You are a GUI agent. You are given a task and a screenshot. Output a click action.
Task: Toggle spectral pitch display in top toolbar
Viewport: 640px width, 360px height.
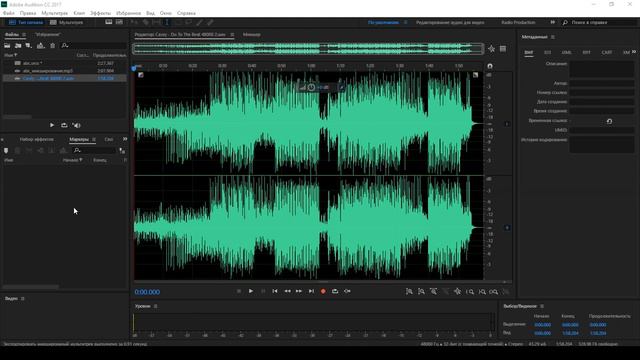click(x=119, y=22)
